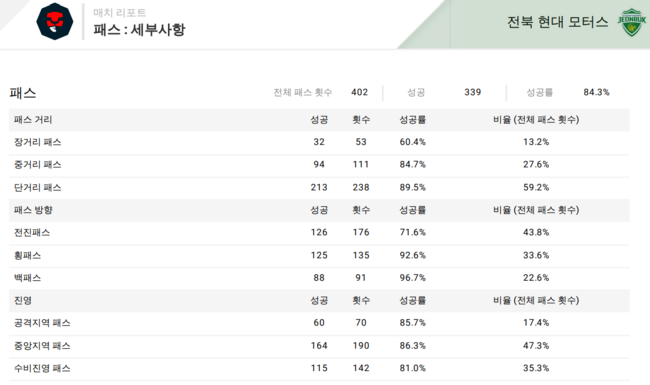Click the 단거리 패스 row label
The image size is (650, 385).
[x=38, y=187]
